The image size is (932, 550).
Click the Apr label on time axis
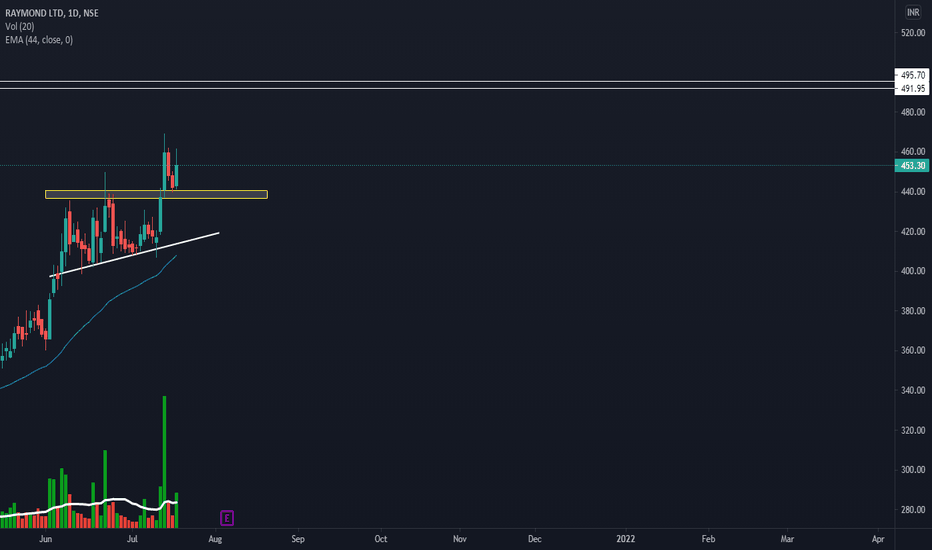click(x=878, y=539)
